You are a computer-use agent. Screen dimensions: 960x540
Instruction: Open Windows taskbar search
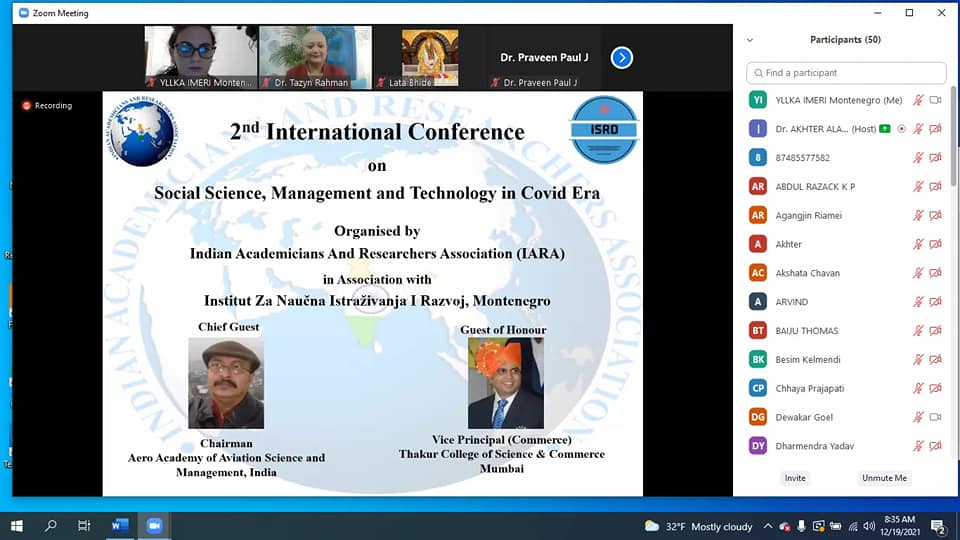pos(51,525)
